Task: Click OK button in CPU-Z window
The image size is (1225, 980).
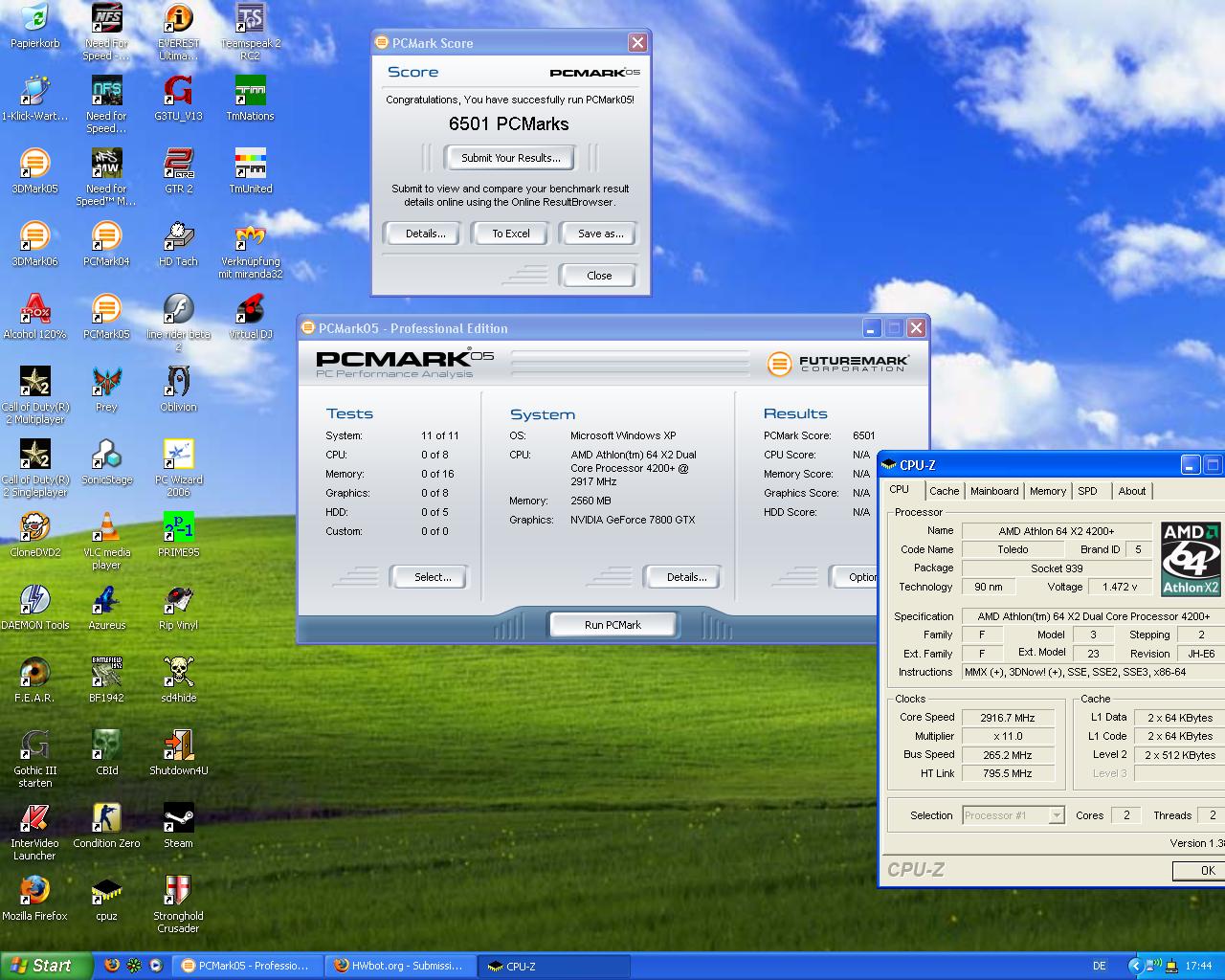Action: 1200,871
